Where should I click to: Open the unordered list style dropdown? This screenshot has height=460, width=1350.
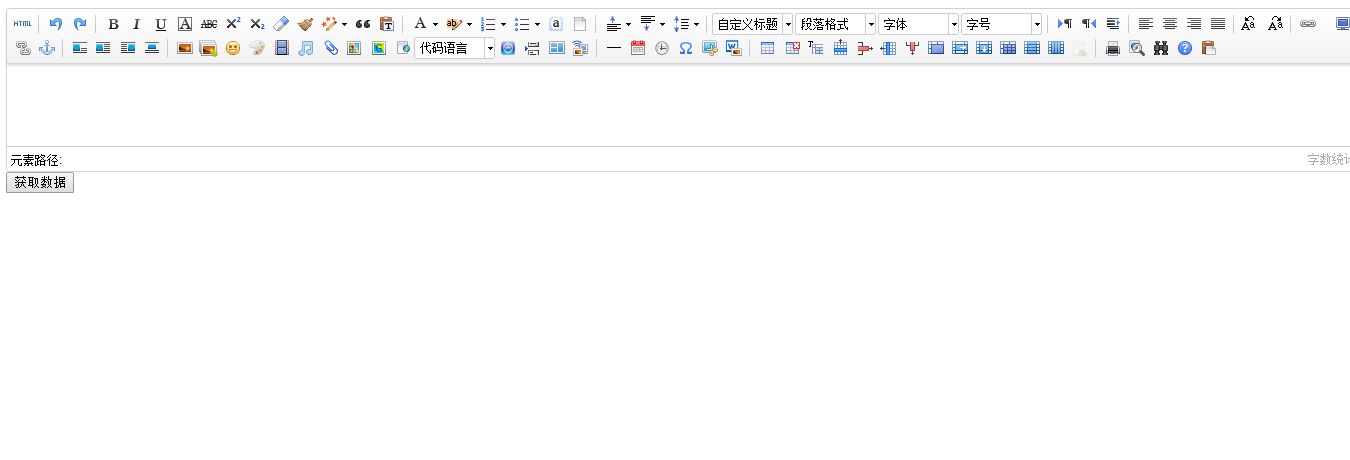point(537,24)
